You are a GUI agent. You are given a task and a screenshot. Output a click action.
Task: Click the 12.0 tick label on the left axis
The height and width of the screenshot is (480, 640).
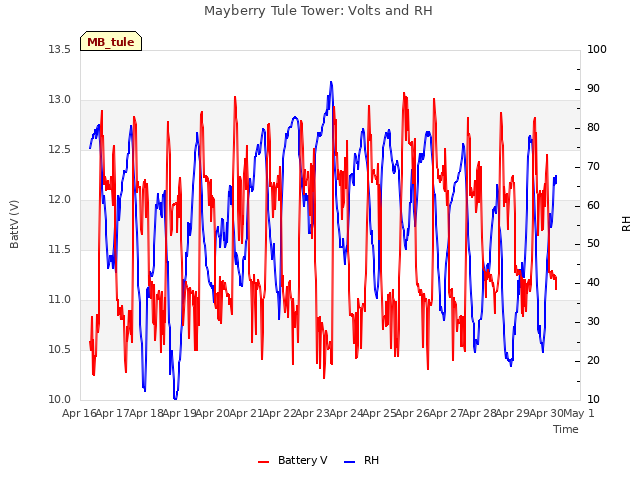[60, 200]
